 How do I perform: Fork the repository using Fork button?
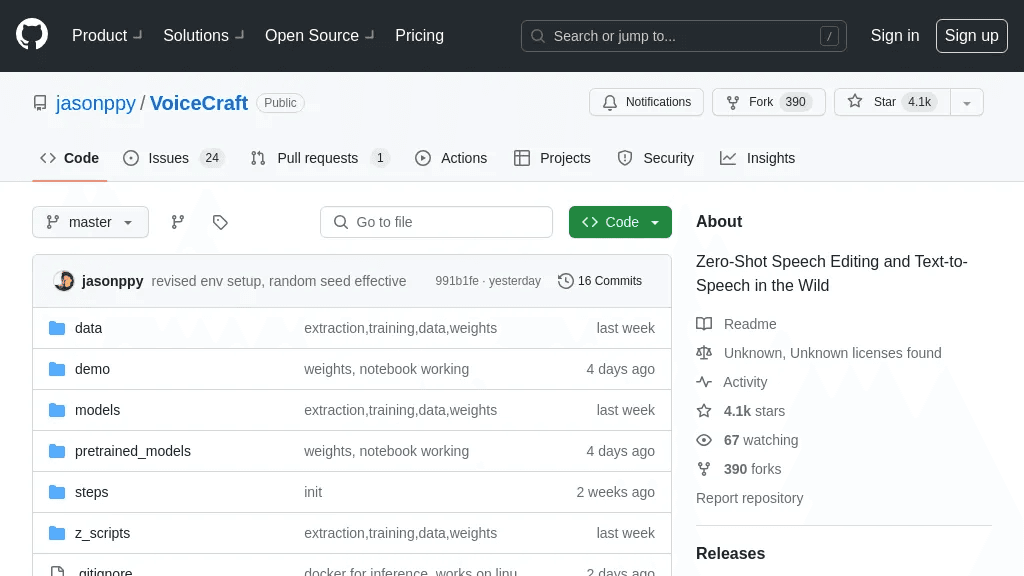point(769,102)
